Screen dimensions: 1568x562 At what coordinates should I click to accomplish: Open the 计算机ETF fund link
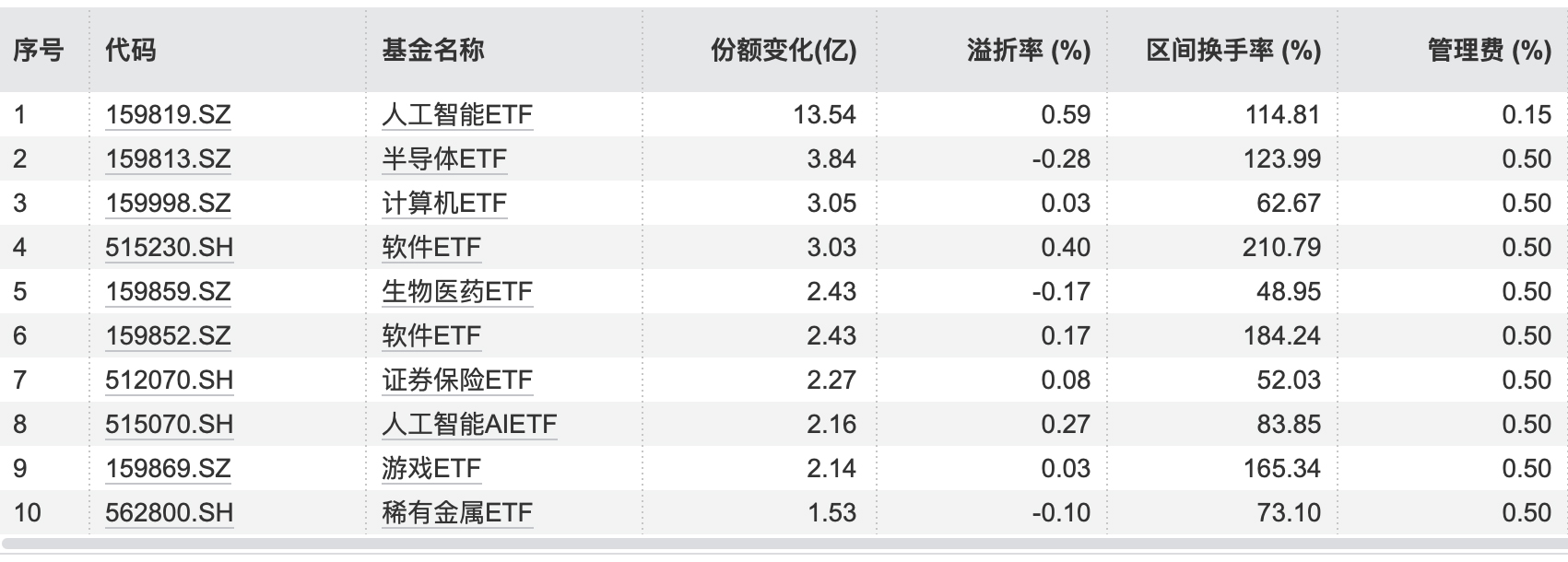(x=444, y=203)
